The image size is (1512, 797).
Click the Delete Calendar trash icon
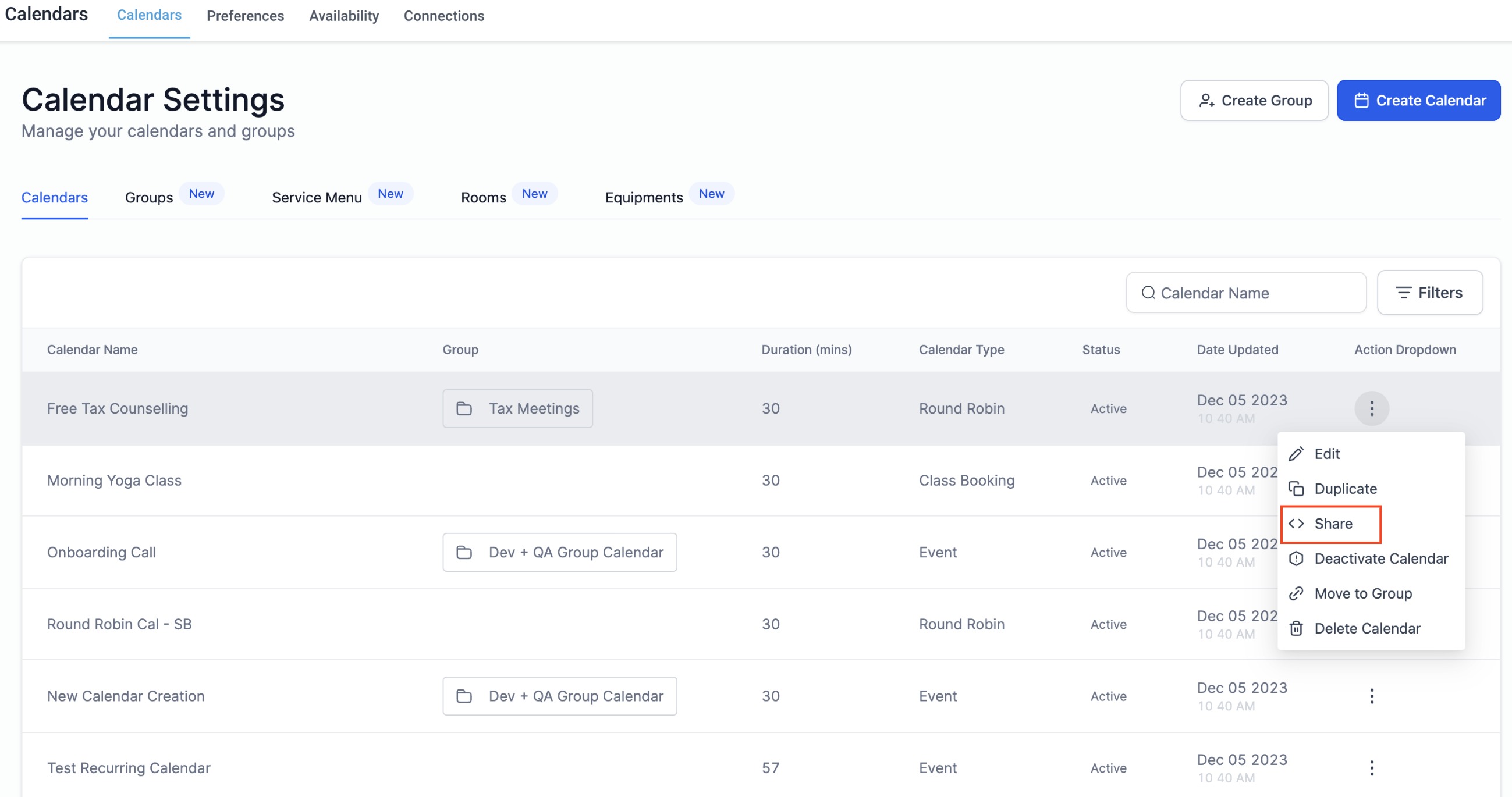pyautogui.click(x=1296, y=628)
